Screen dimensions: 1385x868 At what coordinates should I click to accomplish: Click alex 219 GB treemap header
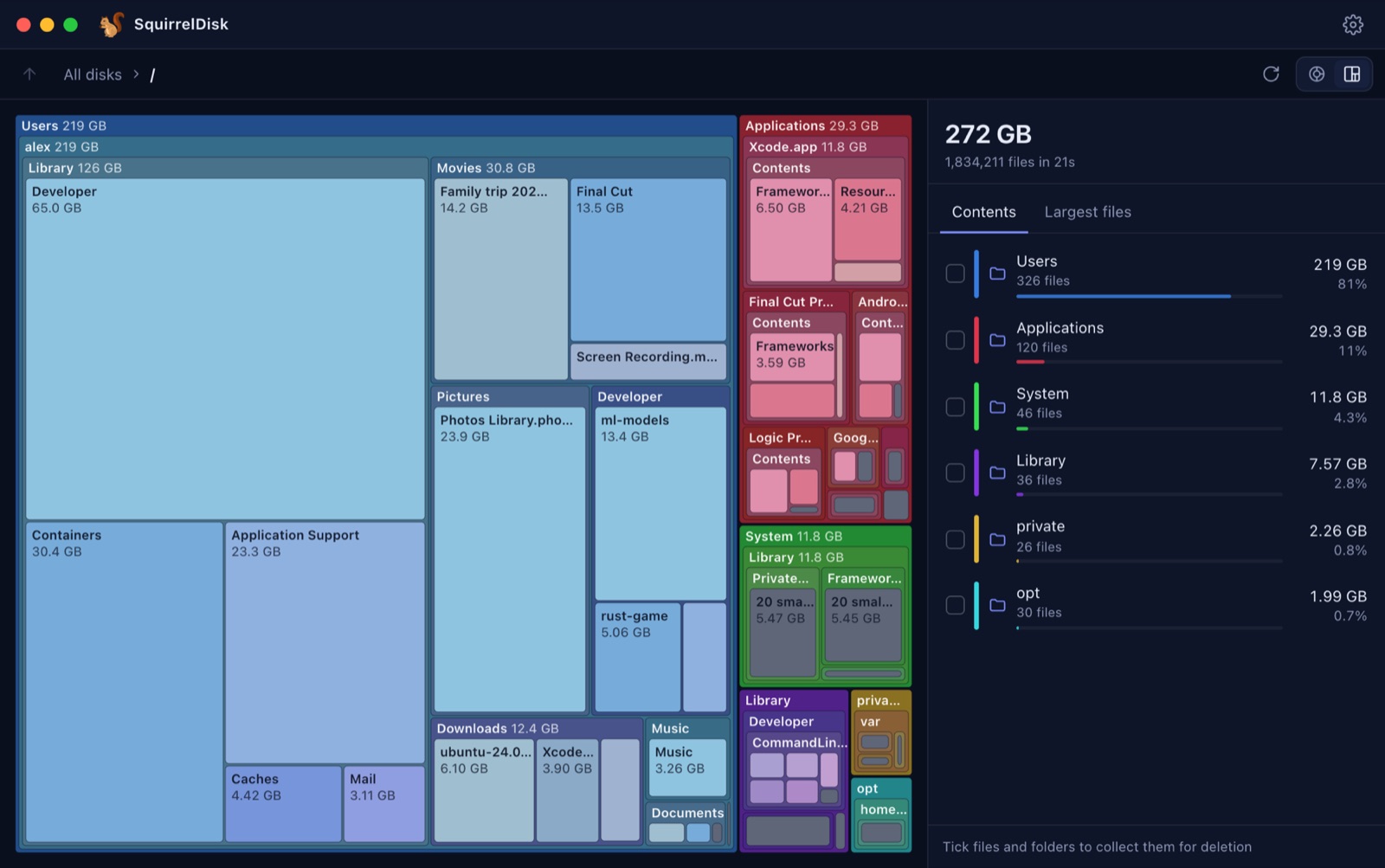[376, 147]
